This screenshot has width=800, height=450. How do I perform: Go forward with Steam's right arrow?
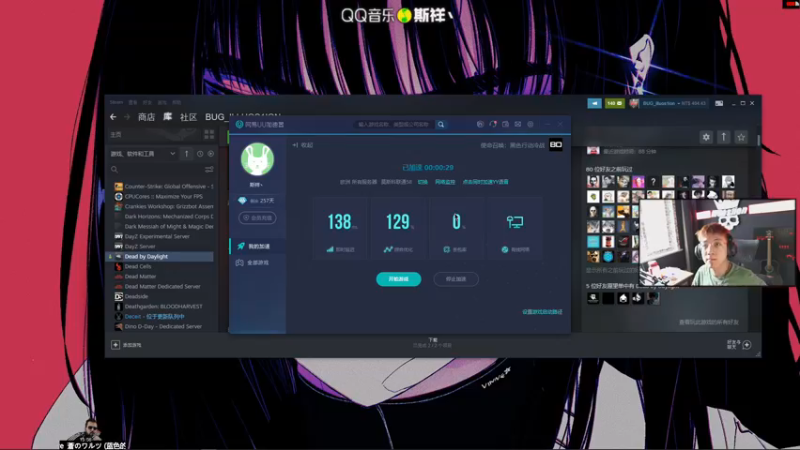point(127,117)
